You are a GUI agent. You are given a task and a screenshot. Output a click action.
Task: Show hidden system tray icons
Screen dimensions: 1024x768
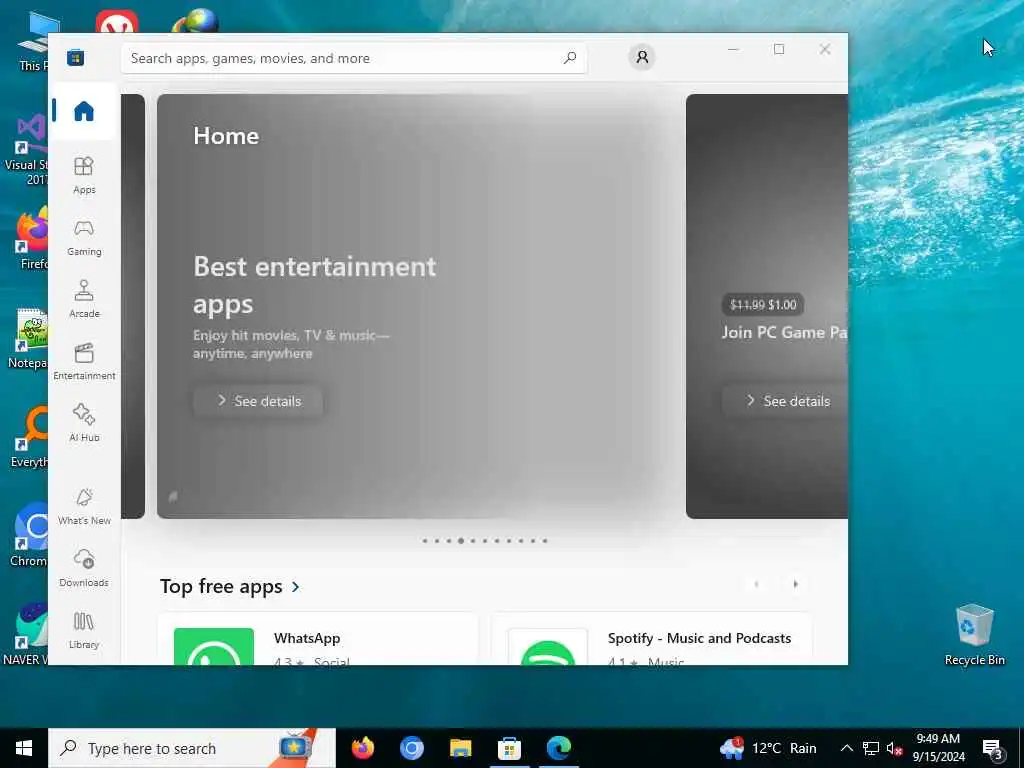tap(846, 748)
